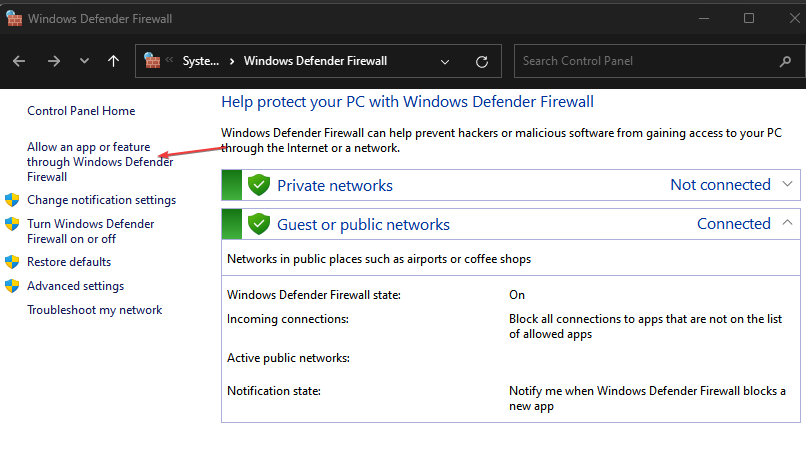The height and width of the screenshot is (474, 806).
Task: Click the Up one level arrow
Action: [113, 61]
